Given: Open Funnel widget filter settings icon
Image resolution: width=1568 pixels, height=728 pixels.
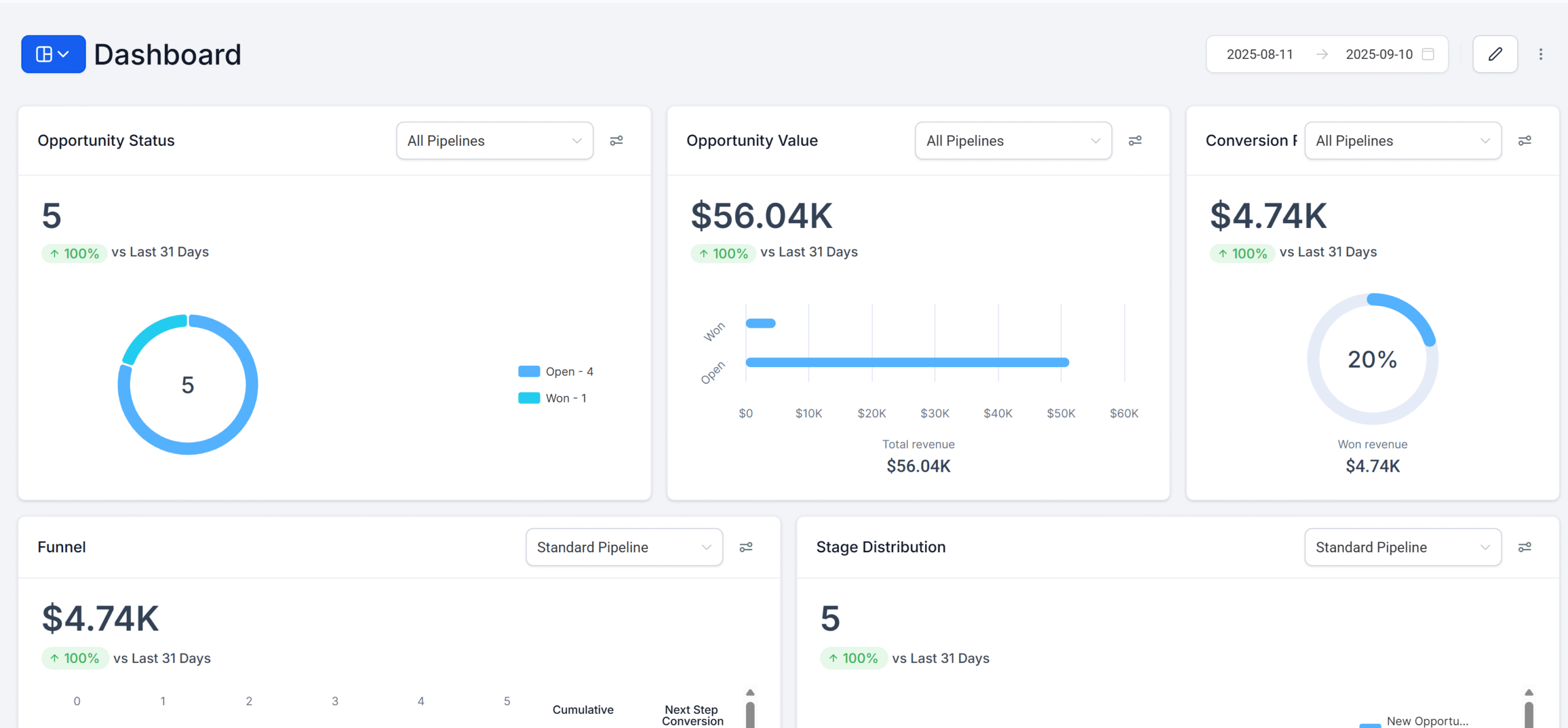Looking at the screenshot, I should pyautogui.click(x=745, y=547).
